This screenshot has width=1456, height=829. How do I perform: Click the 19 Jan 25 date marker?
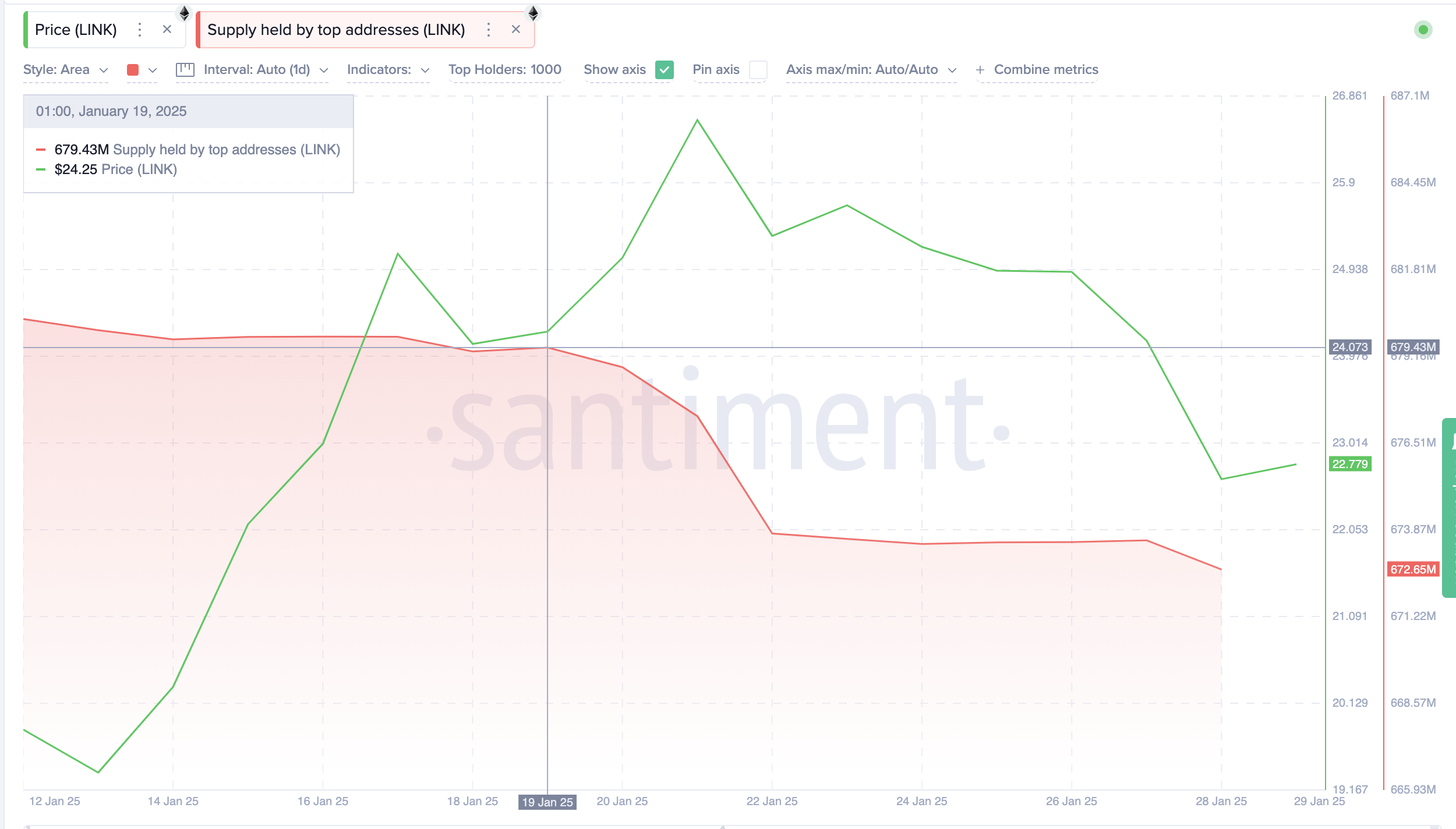click(x=547, y=802)
